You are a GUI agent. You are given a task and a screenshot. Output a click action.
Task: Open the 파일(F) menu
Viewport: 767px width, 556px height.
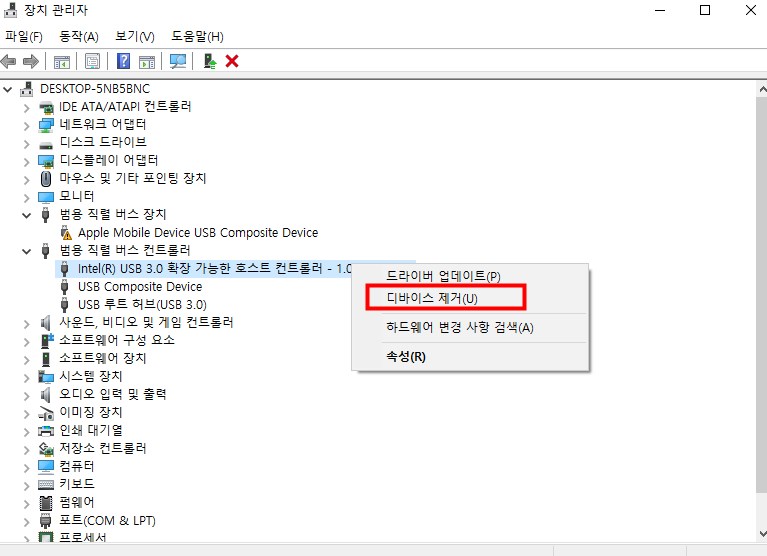23,37
